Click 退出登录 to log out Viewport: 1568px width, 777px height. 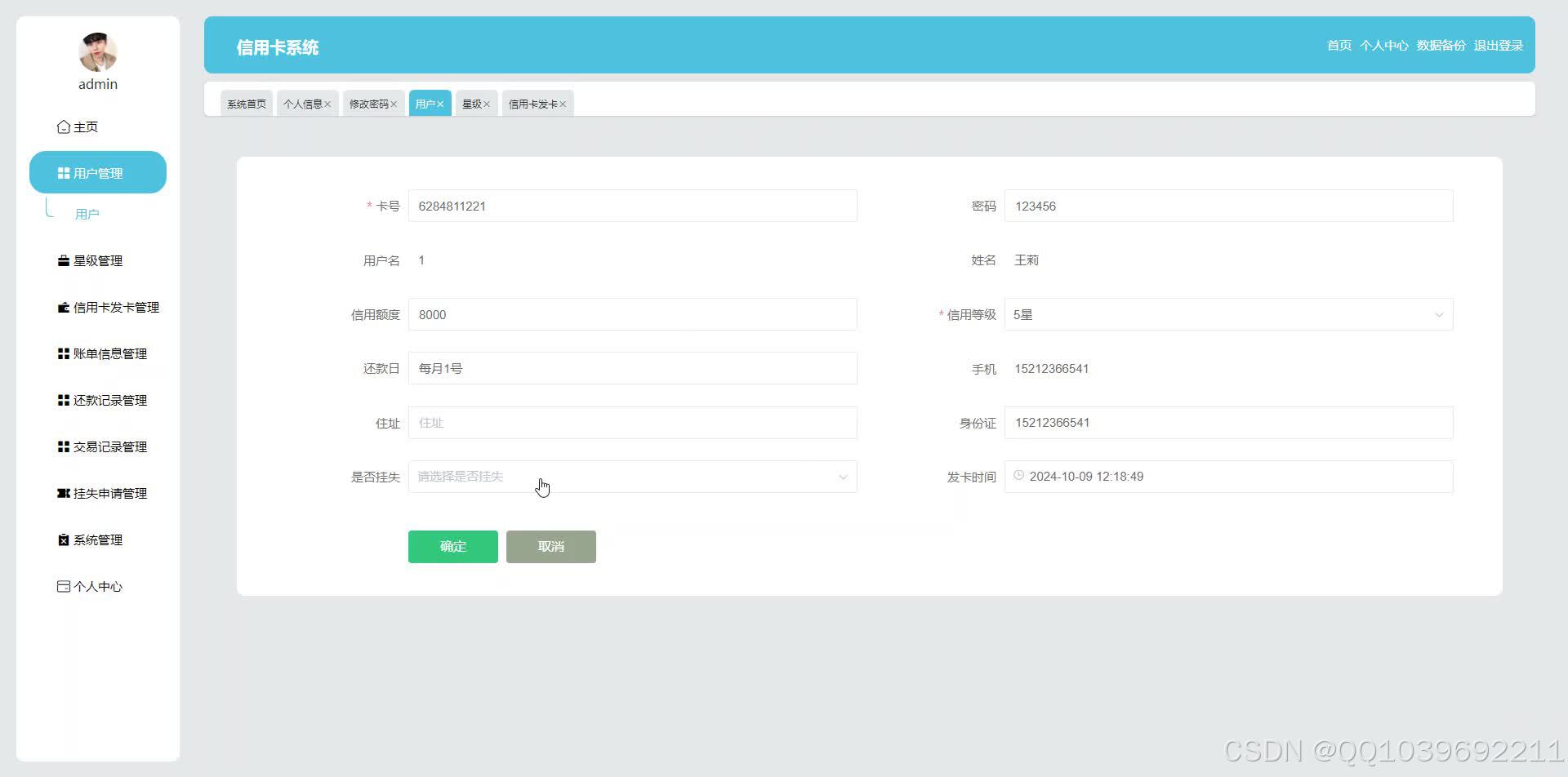pos(1499,46)
